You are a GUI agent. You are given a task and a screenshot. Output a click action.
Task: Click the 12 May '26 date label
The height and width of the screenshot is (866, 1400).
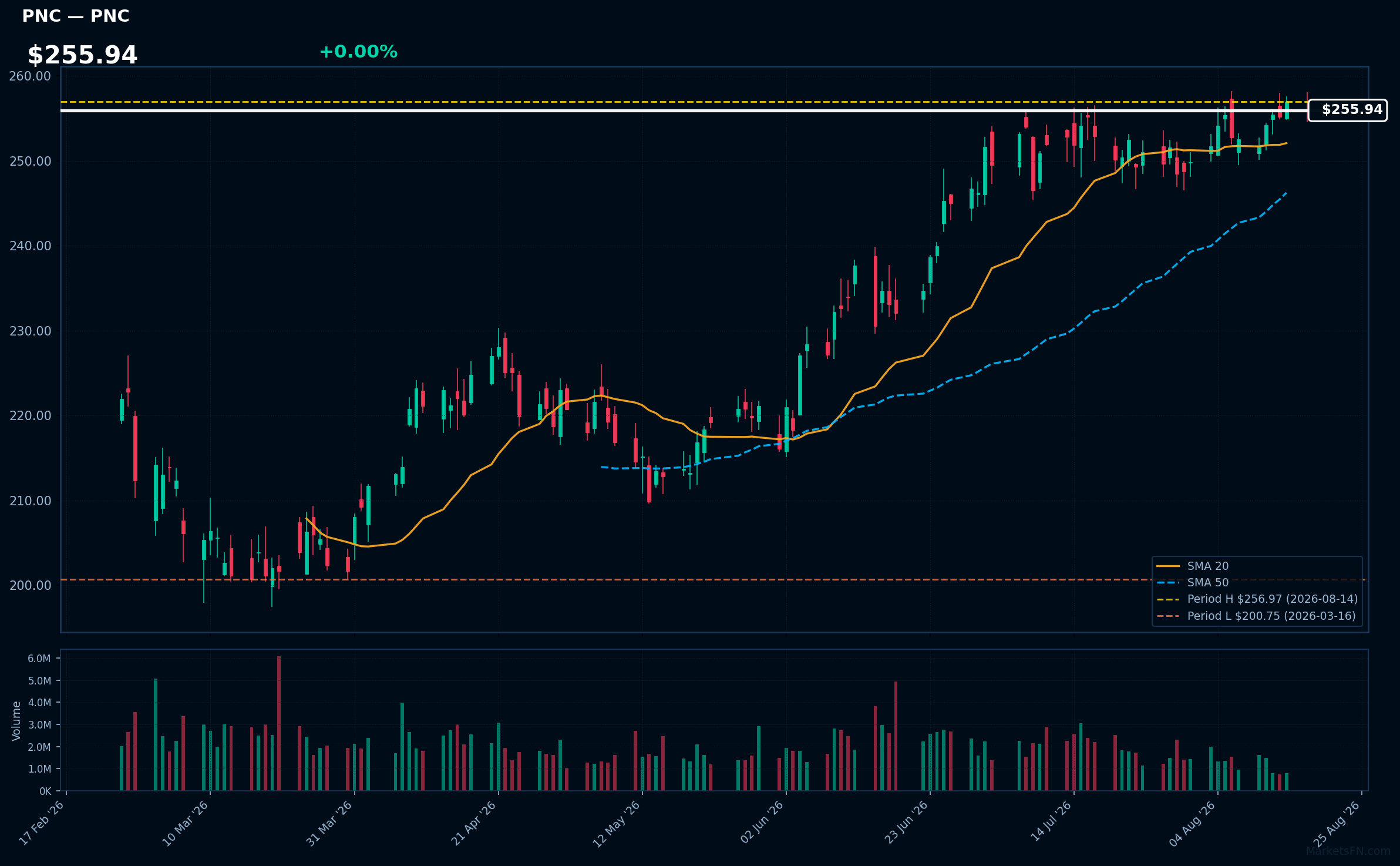tap(616, 824)
